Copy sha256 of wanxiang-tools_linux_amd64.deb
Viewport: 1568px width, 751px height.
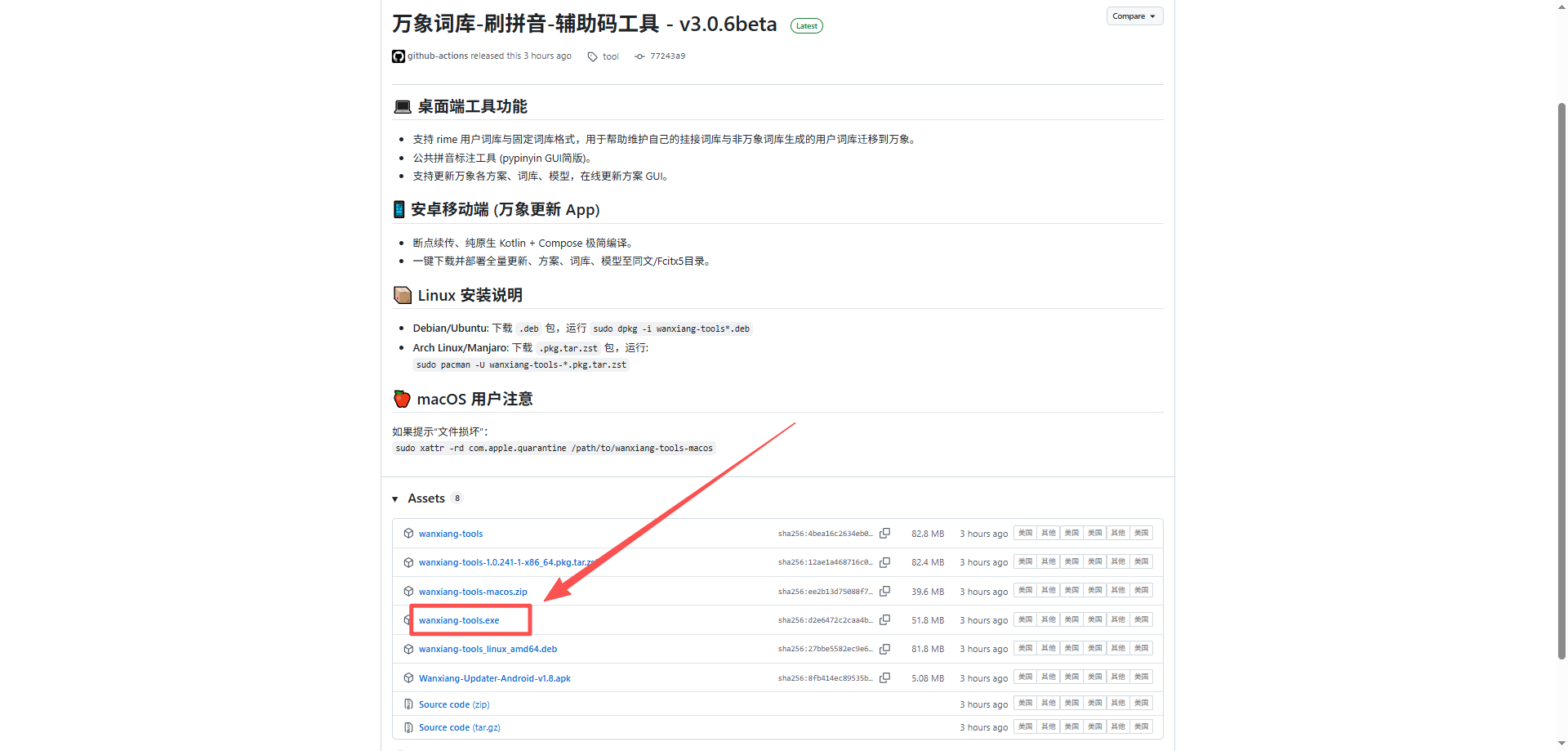click(884, 649)
